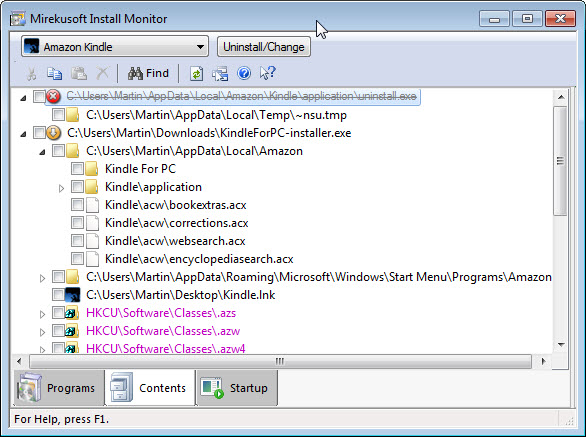Click the Paste clipboard icon

pyautogui.click(x=79, y=74)
